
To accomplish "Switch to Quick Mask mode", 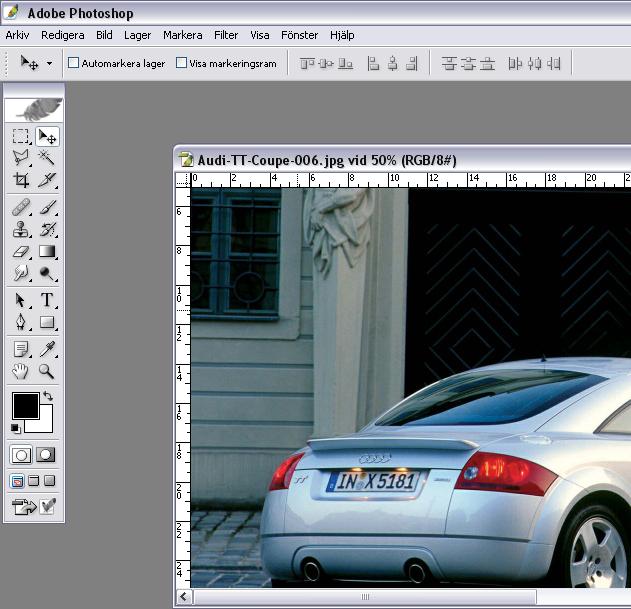I will 46,455.
